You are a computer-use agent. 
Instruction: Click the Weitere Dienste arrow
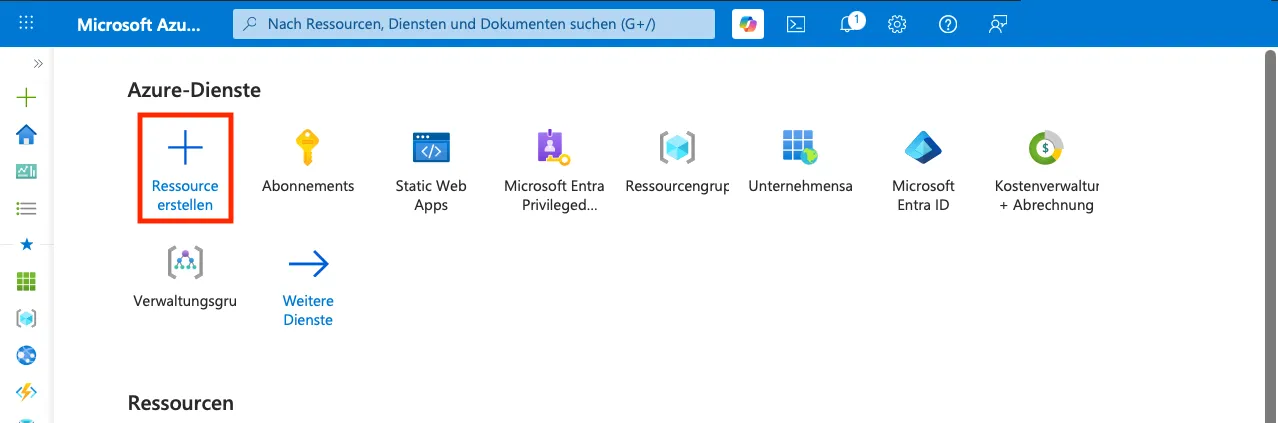tap(308, 264)
